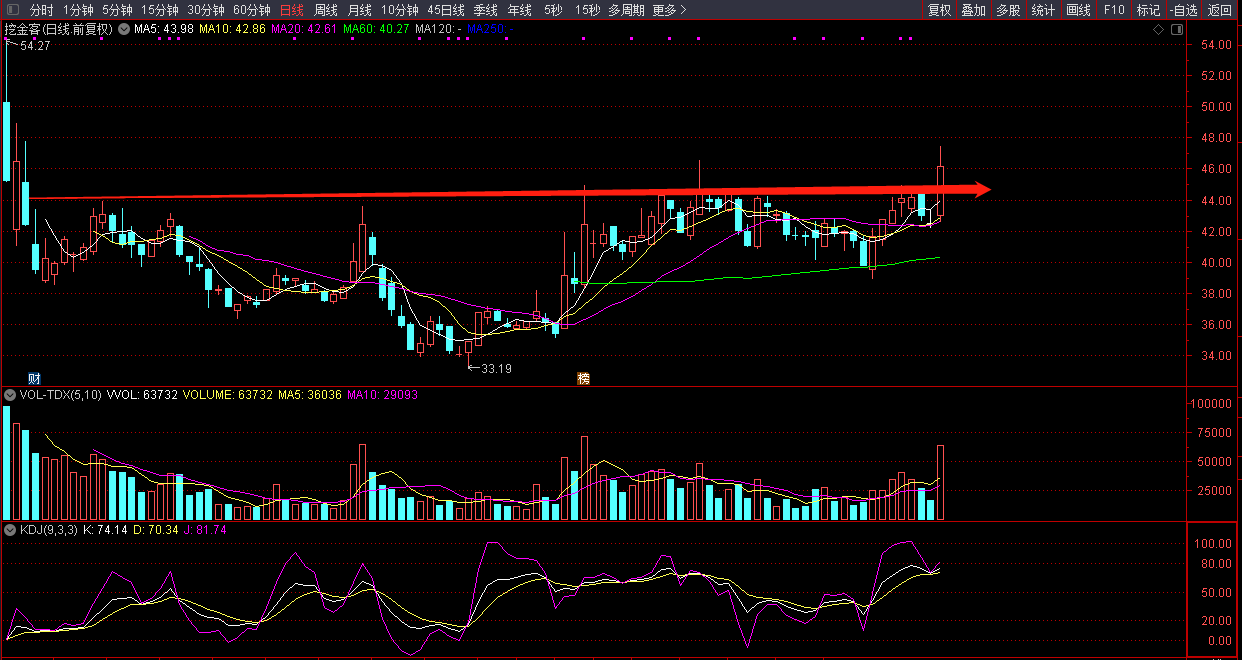The image size is (1242, 660).
Task: Expand the VOL-TDX indicator dropdown
Action: [11, 395]
